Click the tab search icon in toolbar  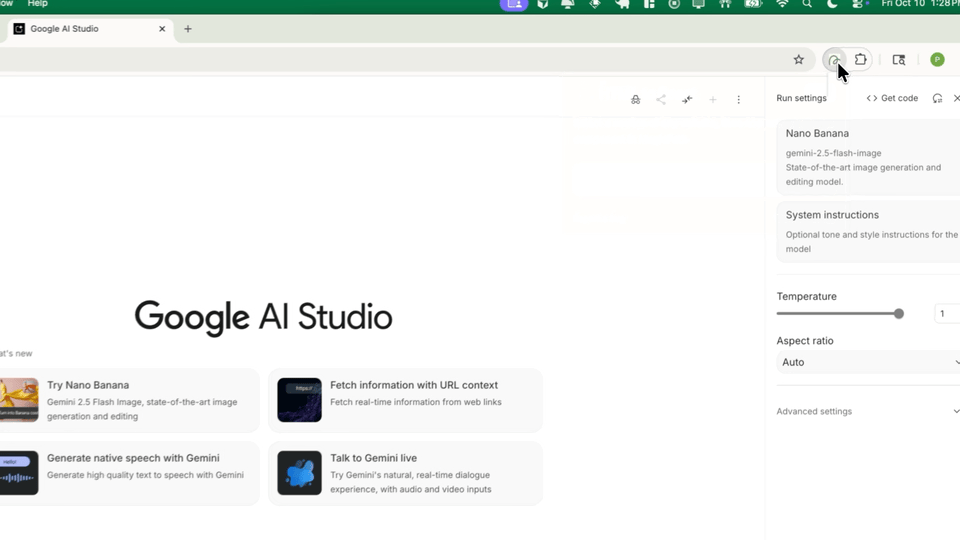(899, 60)
